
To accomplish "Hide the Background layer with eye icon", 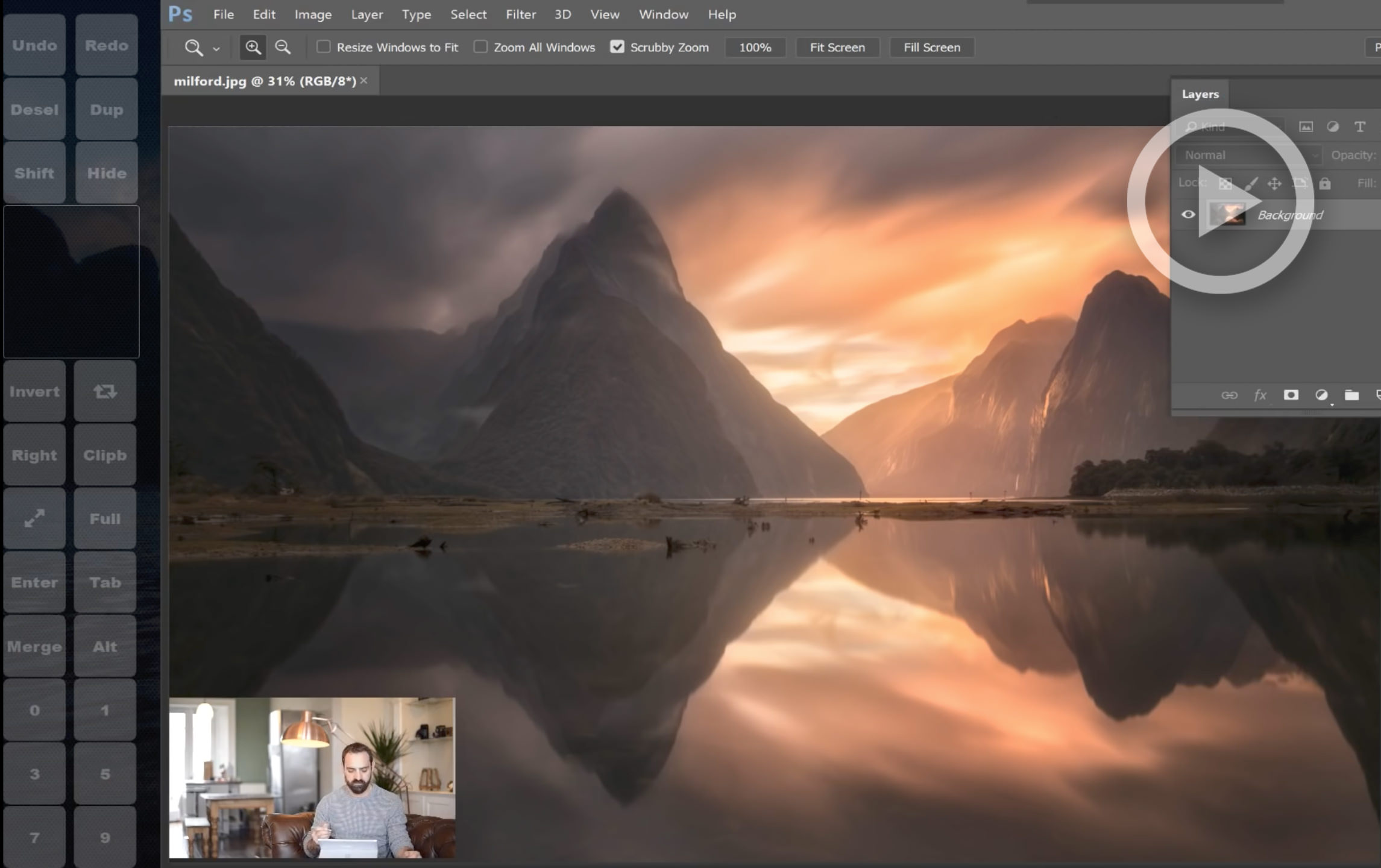I will [x=1188, y=215].
